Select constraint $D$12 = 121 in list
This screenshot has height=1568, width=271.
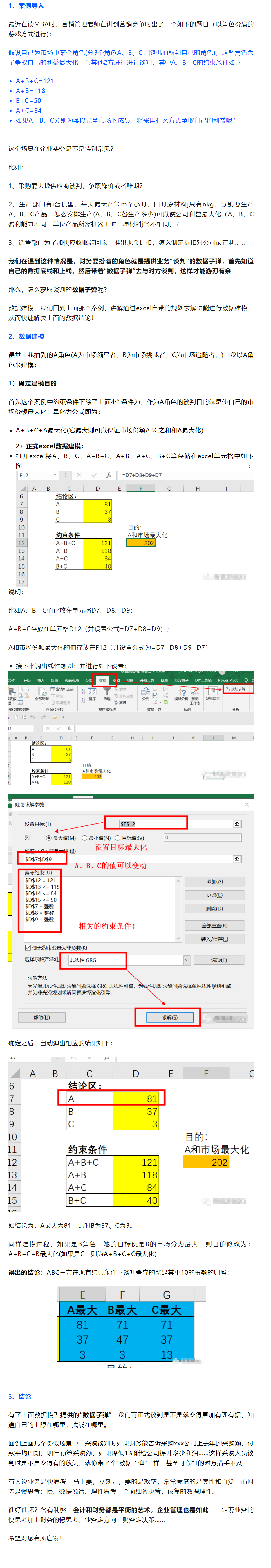tap(40, 880)
